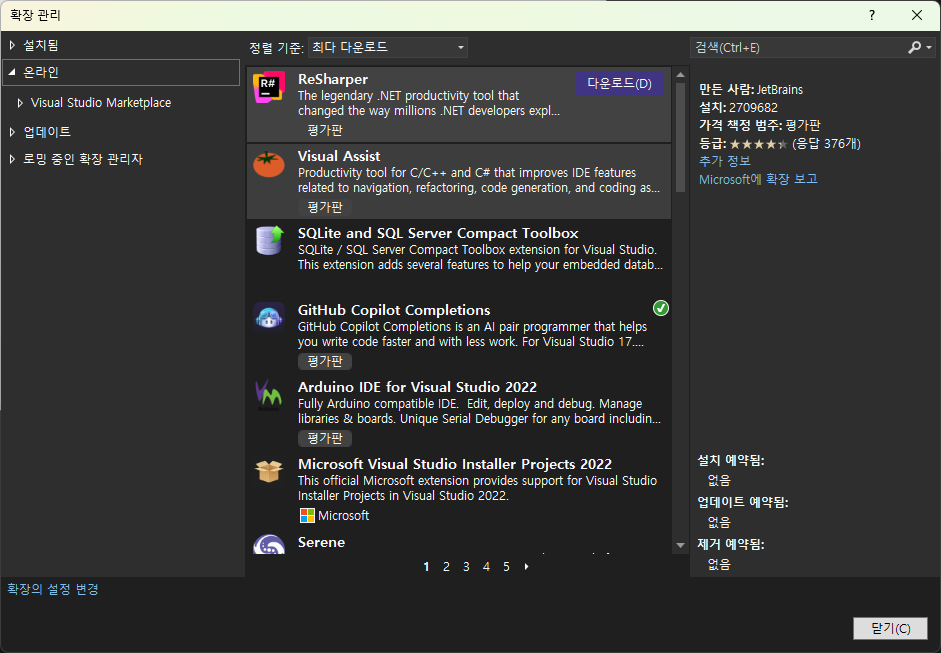The height and width of the screenshot is (653, 941).
Task: Click the JetBrains creator name
Action: [780, 89]
